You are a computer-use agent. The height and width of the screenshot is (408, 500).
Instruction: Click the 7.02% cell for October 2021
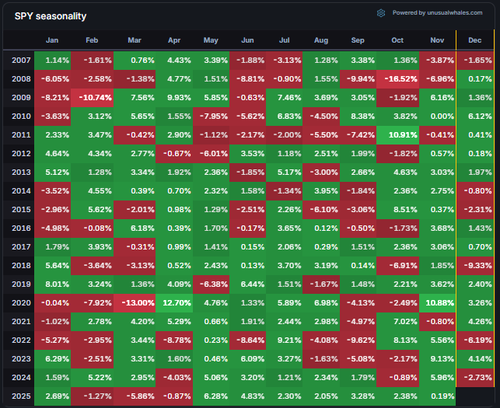point(398,322)
